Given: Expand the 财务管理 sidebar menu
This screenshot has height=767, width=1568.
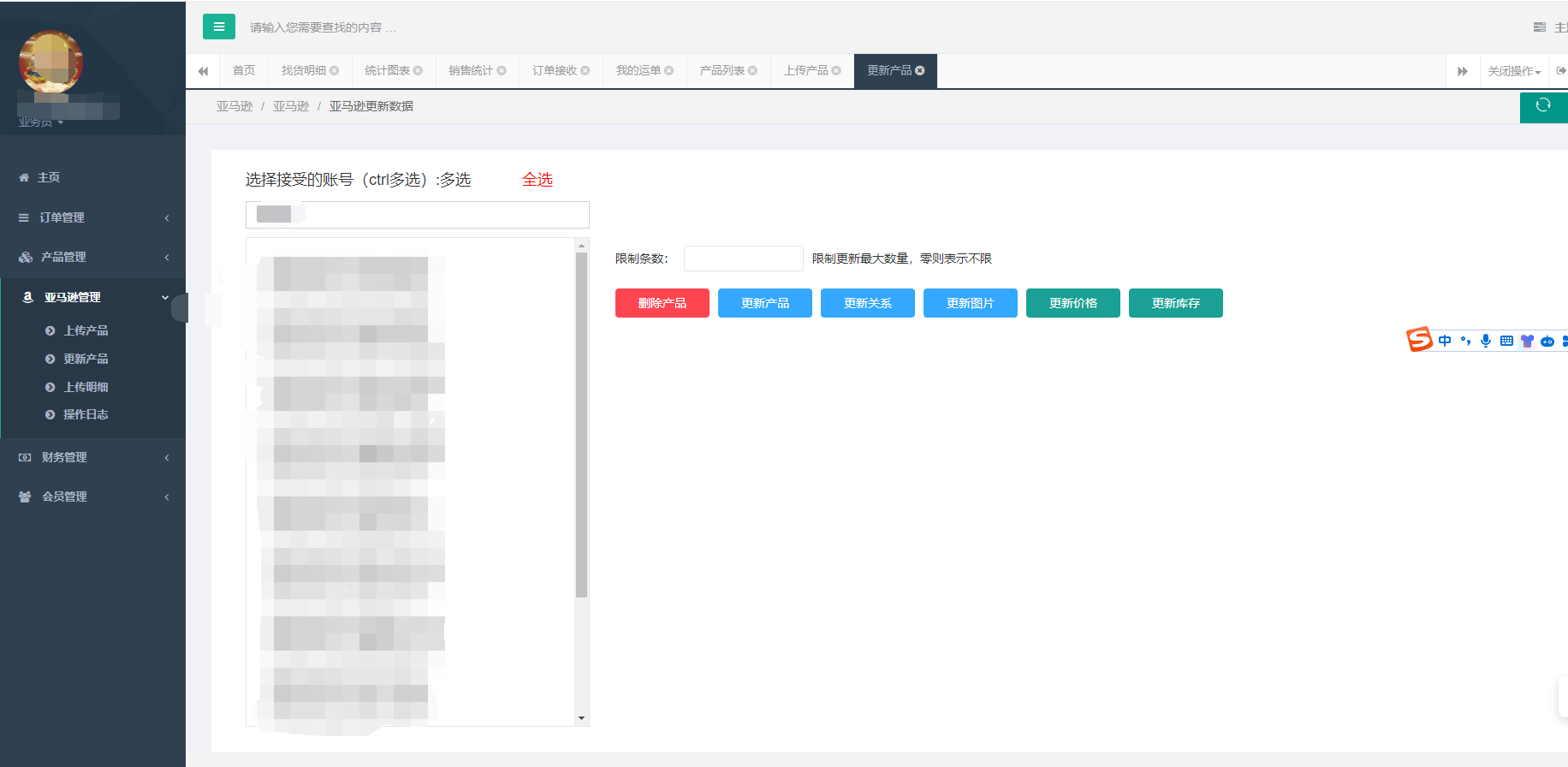Looking at the screenshot, I should pyautogui.click(x=92, y=457).
